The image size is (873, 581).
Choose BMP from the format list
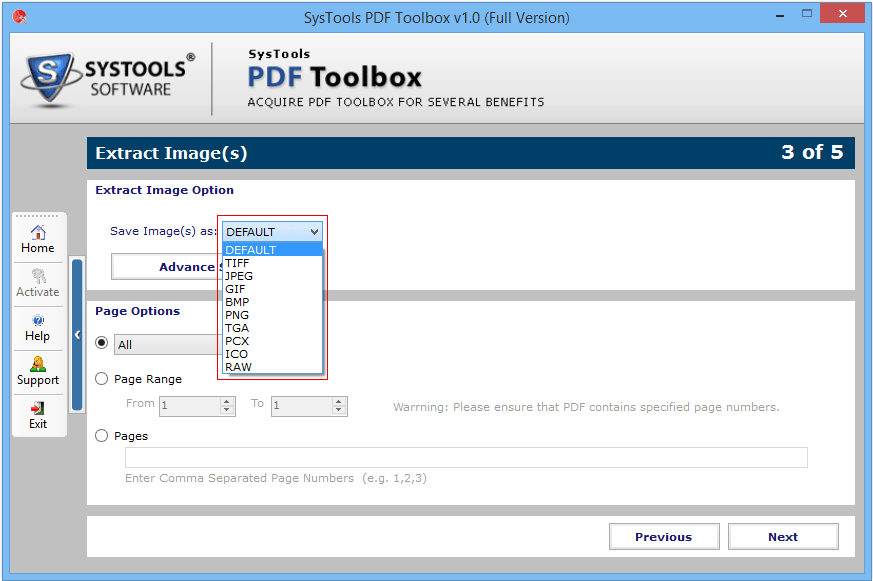point(272,302)
